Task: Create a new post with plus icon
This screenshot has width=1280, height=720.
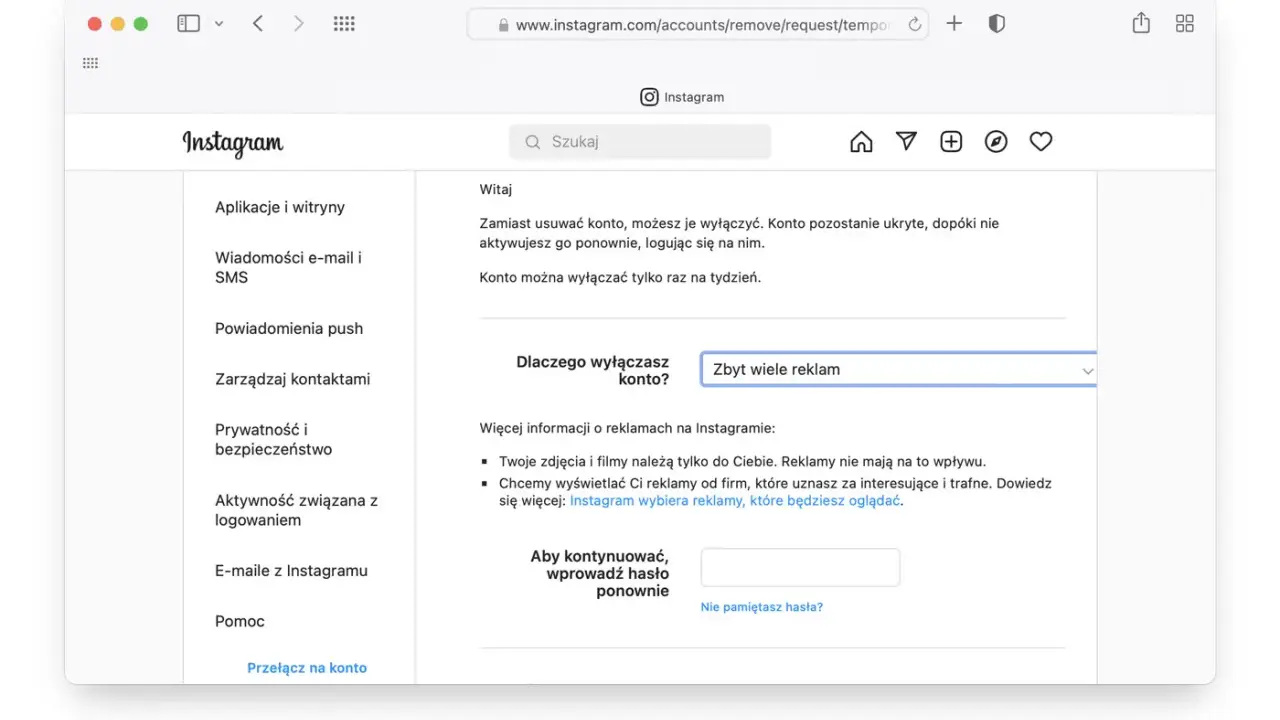Action: pos(951,142)
